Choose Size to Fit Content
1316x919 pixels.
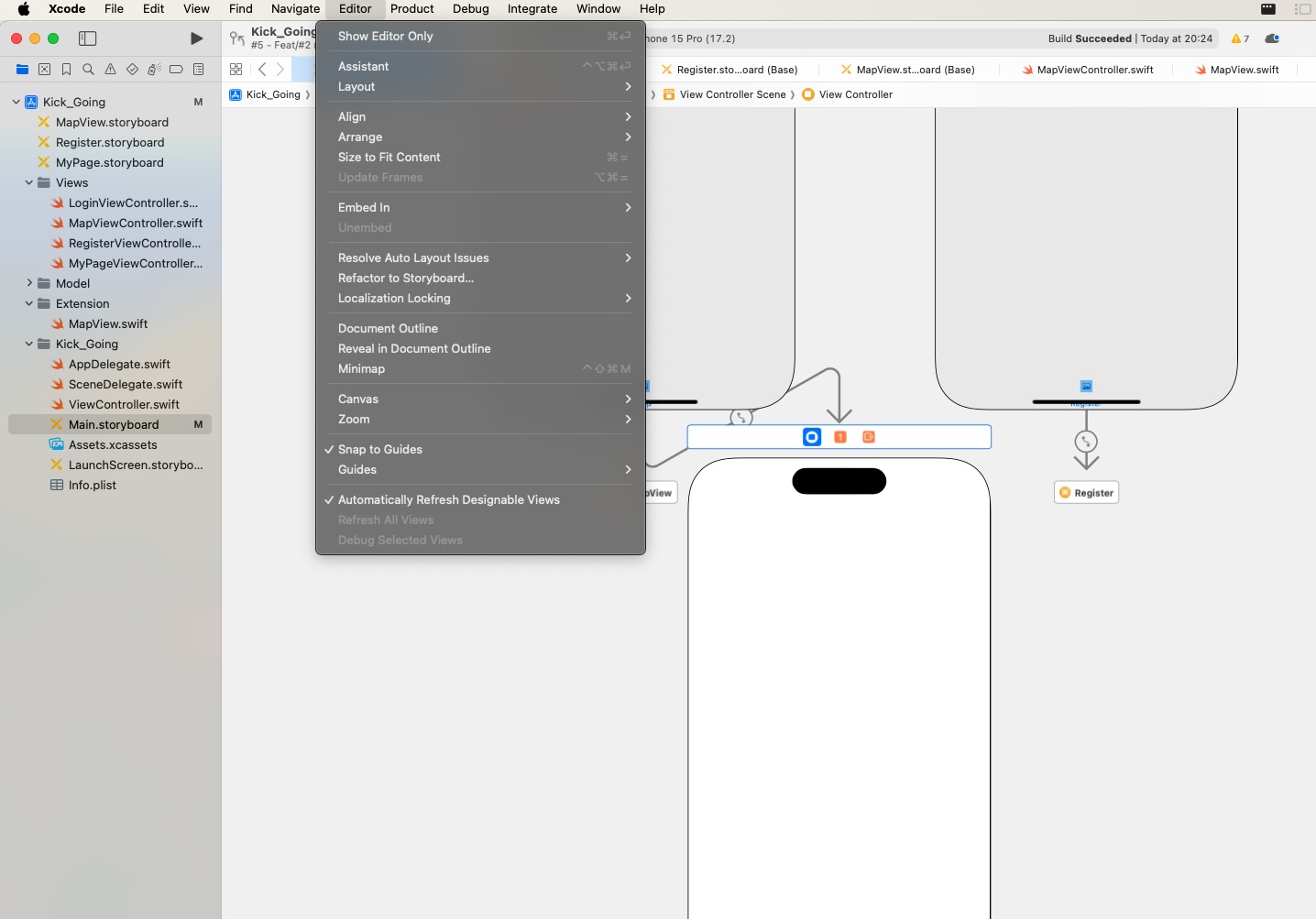click(x=480, y=158)
